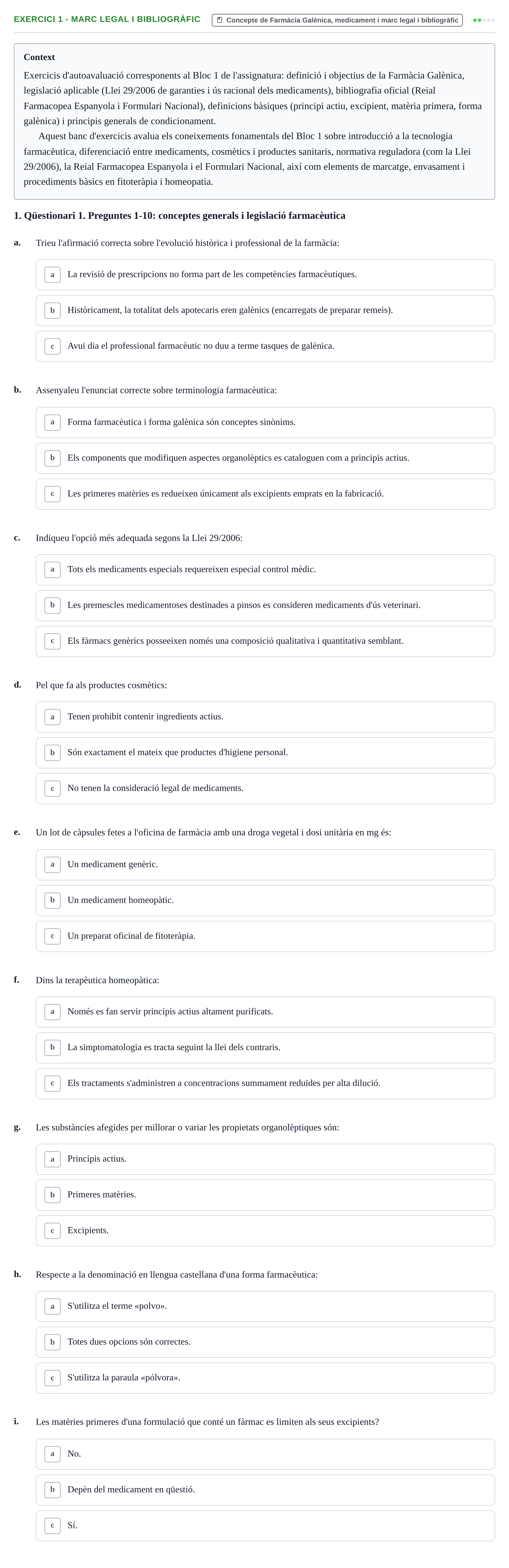Pick option 'Totes dues opcions són correctes.'
This screenshot has height=1568, width=509.
tap(265, 1342)
